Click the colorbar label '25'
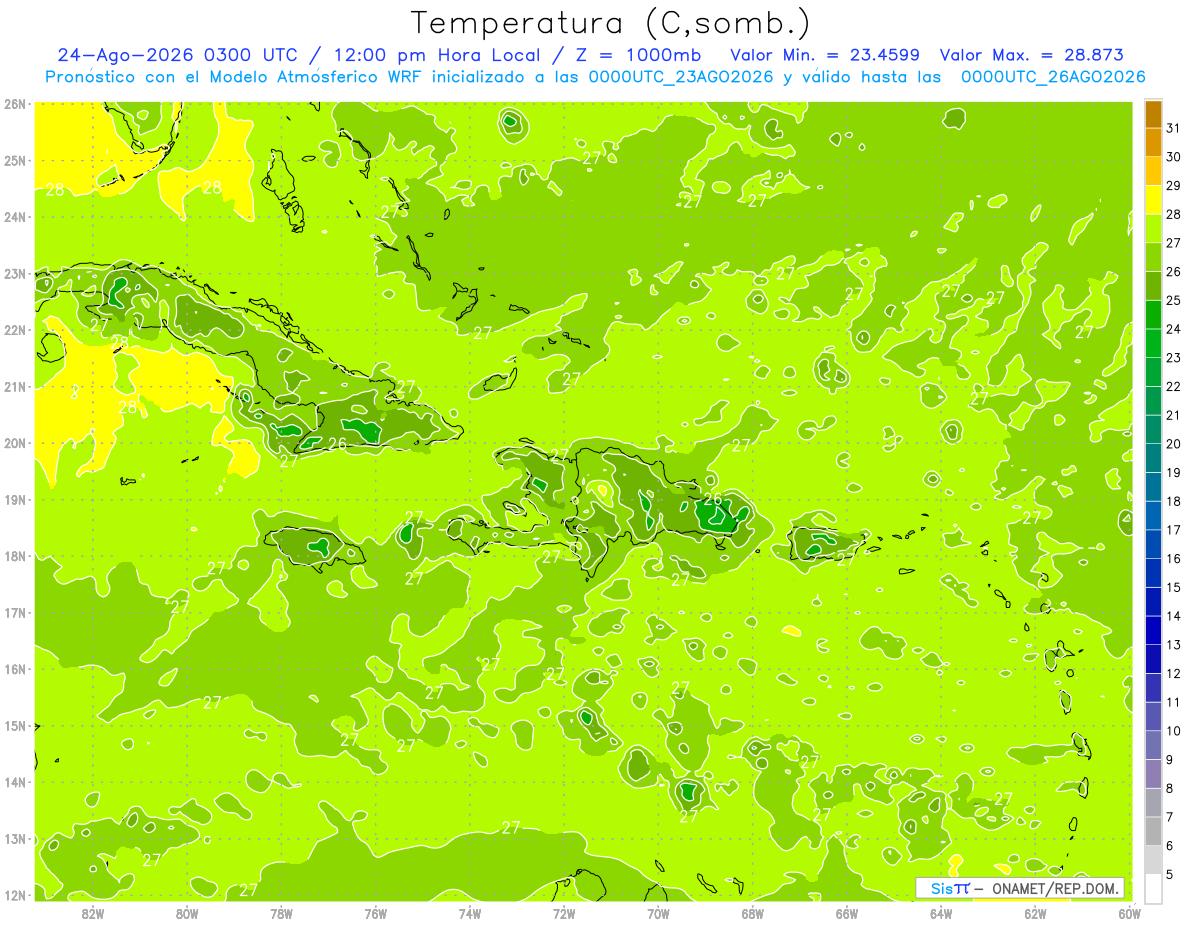This screenshot has width=1200, height=927. coord(1173,300)
